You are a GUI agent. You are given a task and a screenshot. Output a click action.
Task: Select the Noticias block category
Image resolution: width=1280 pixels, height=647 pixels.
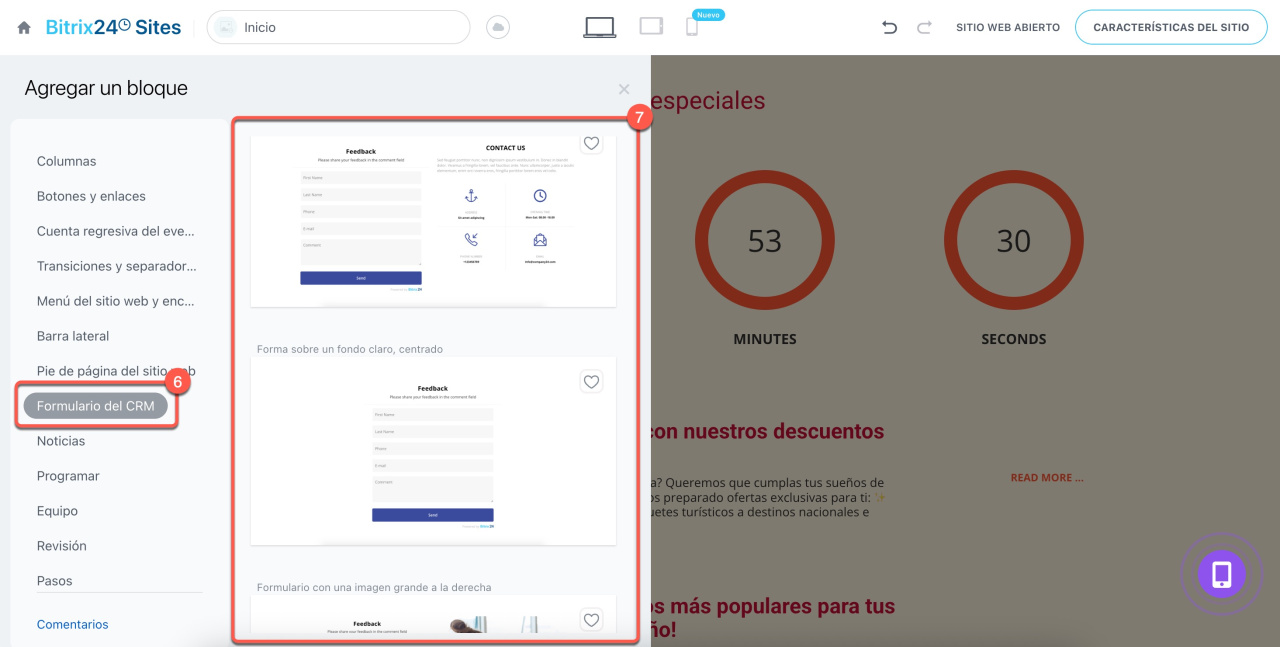pyautogui.click(x=61, y=441)
